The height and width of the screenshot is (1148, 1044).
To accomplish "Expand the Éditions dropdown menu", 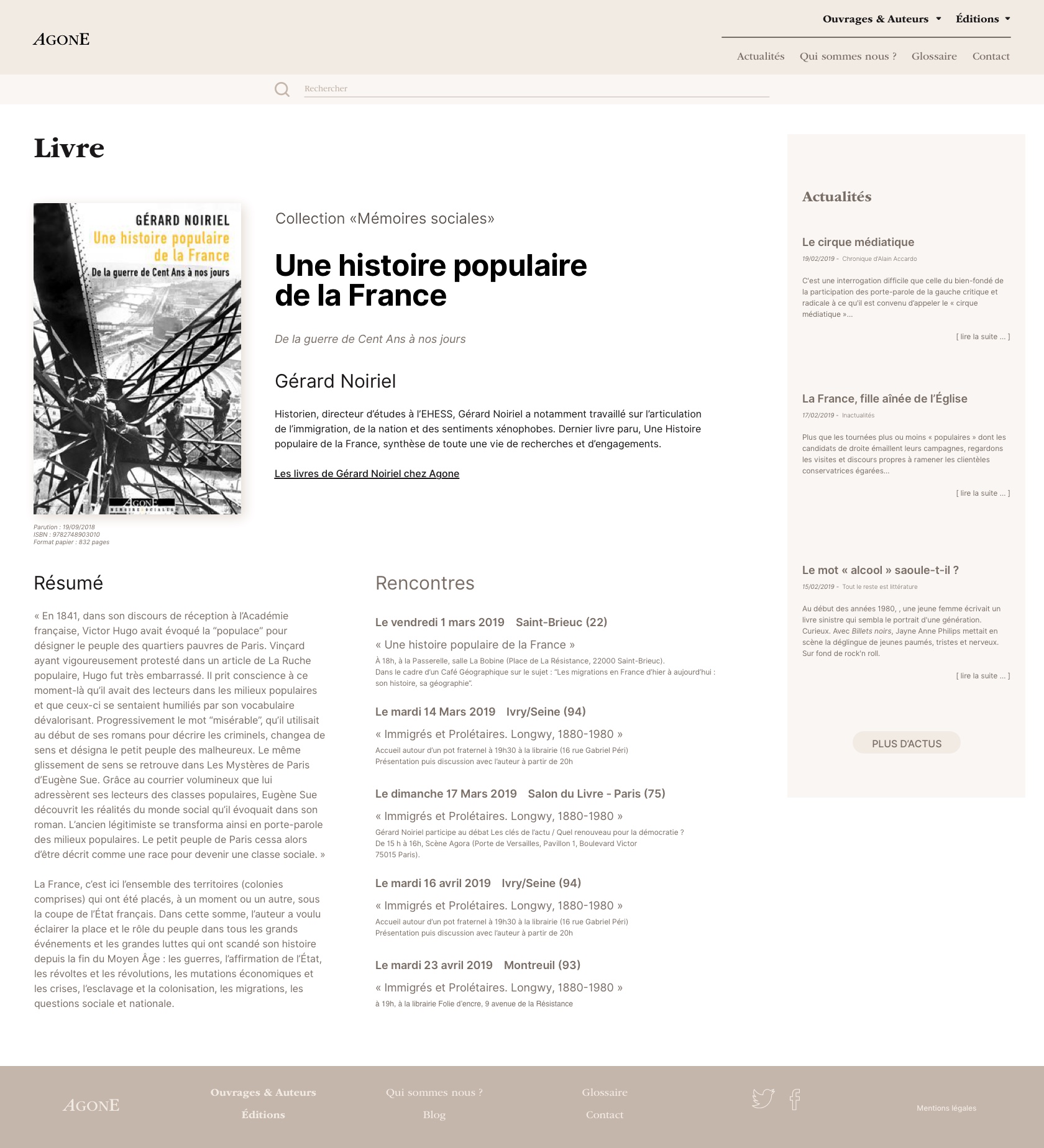I will (982, 19).
